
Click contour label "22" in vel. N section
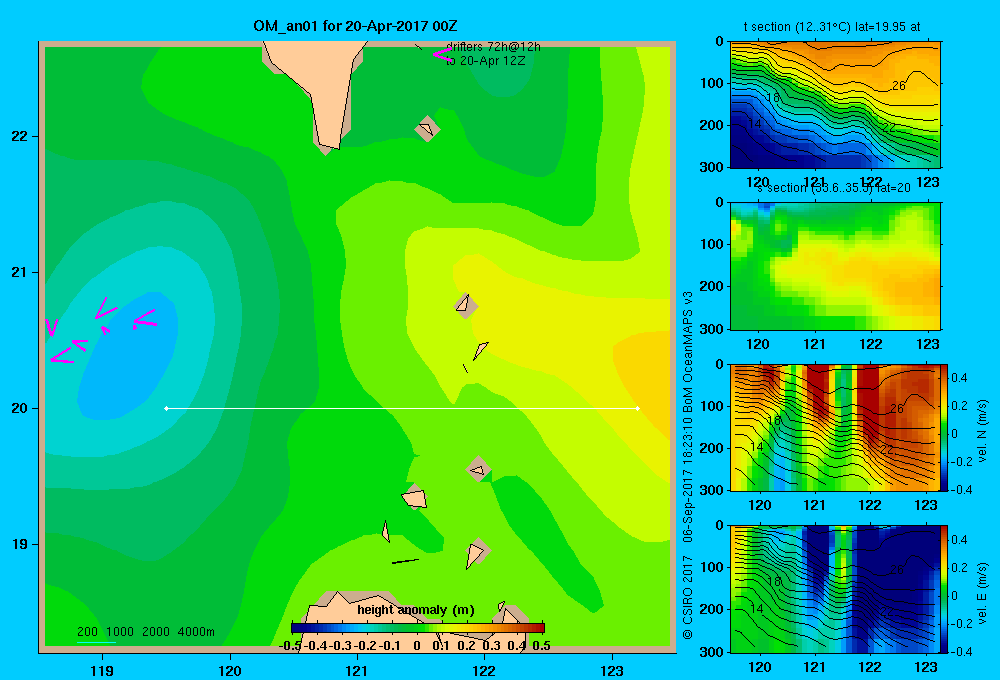tap(886, 450)
